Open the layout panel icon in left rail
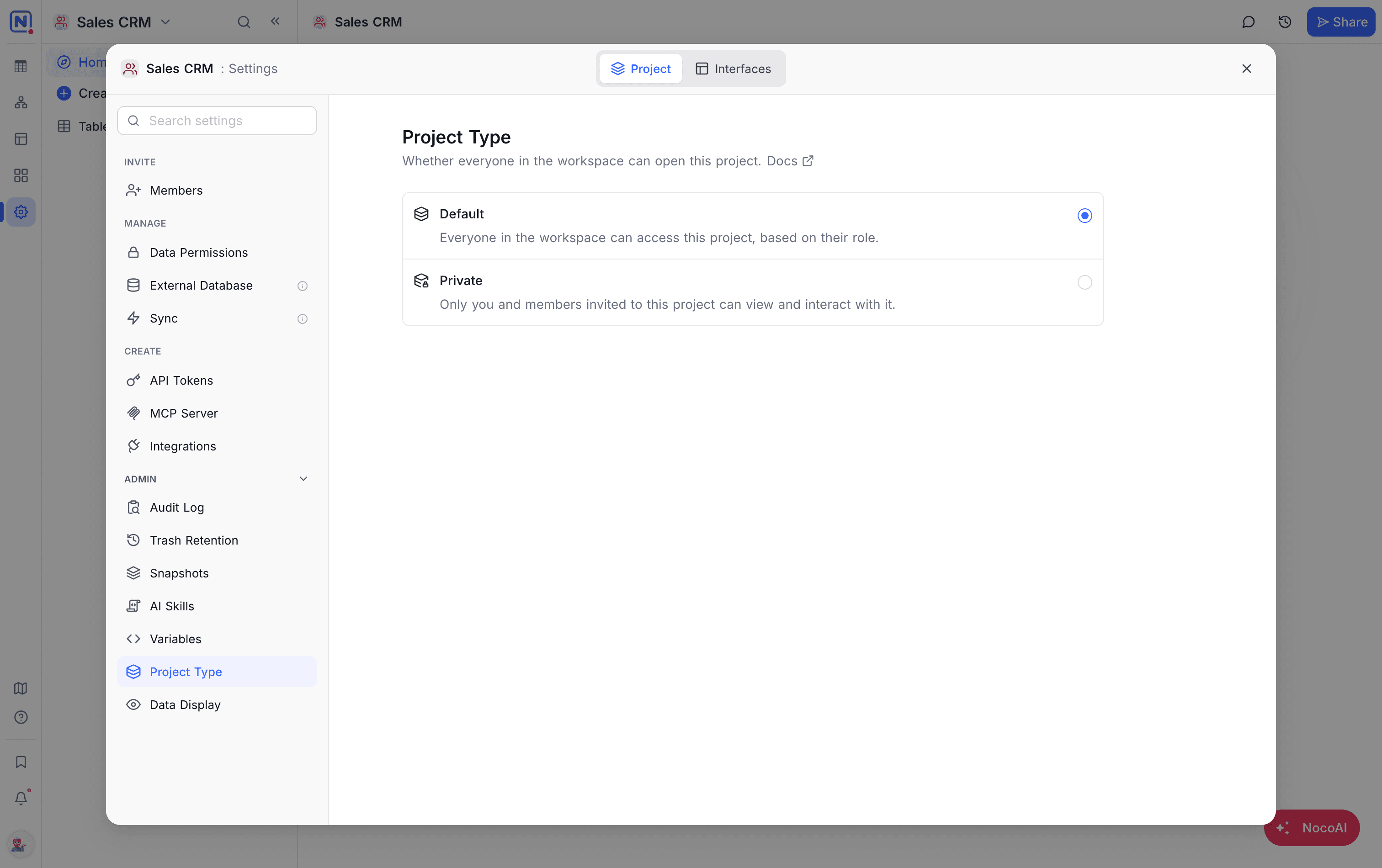This screenshot has width=1382, height=868. click(x=21, y=139)
